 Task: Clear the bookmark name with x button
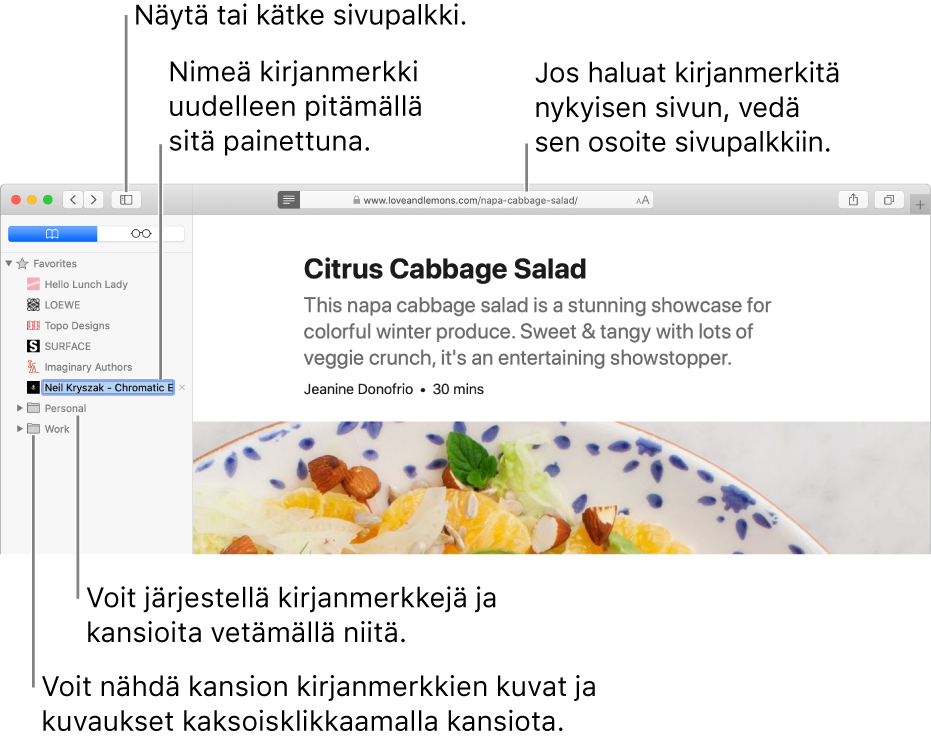[182, 388]
